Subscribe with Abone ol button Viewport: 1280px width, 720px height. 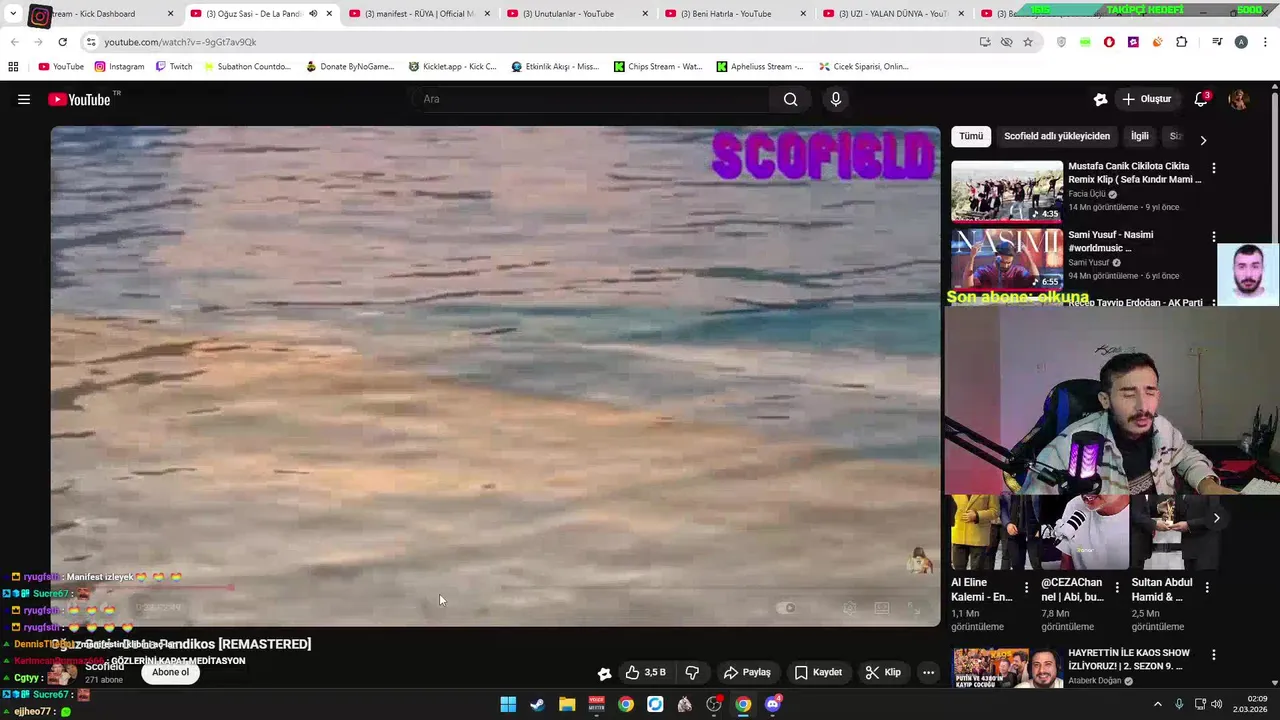coord(170,672)
